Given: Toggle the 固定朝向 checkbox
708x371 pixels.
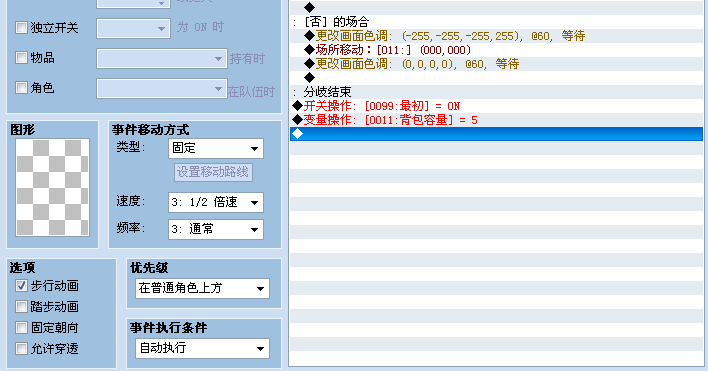Looking at the screenshot, I should click(21, 327).
